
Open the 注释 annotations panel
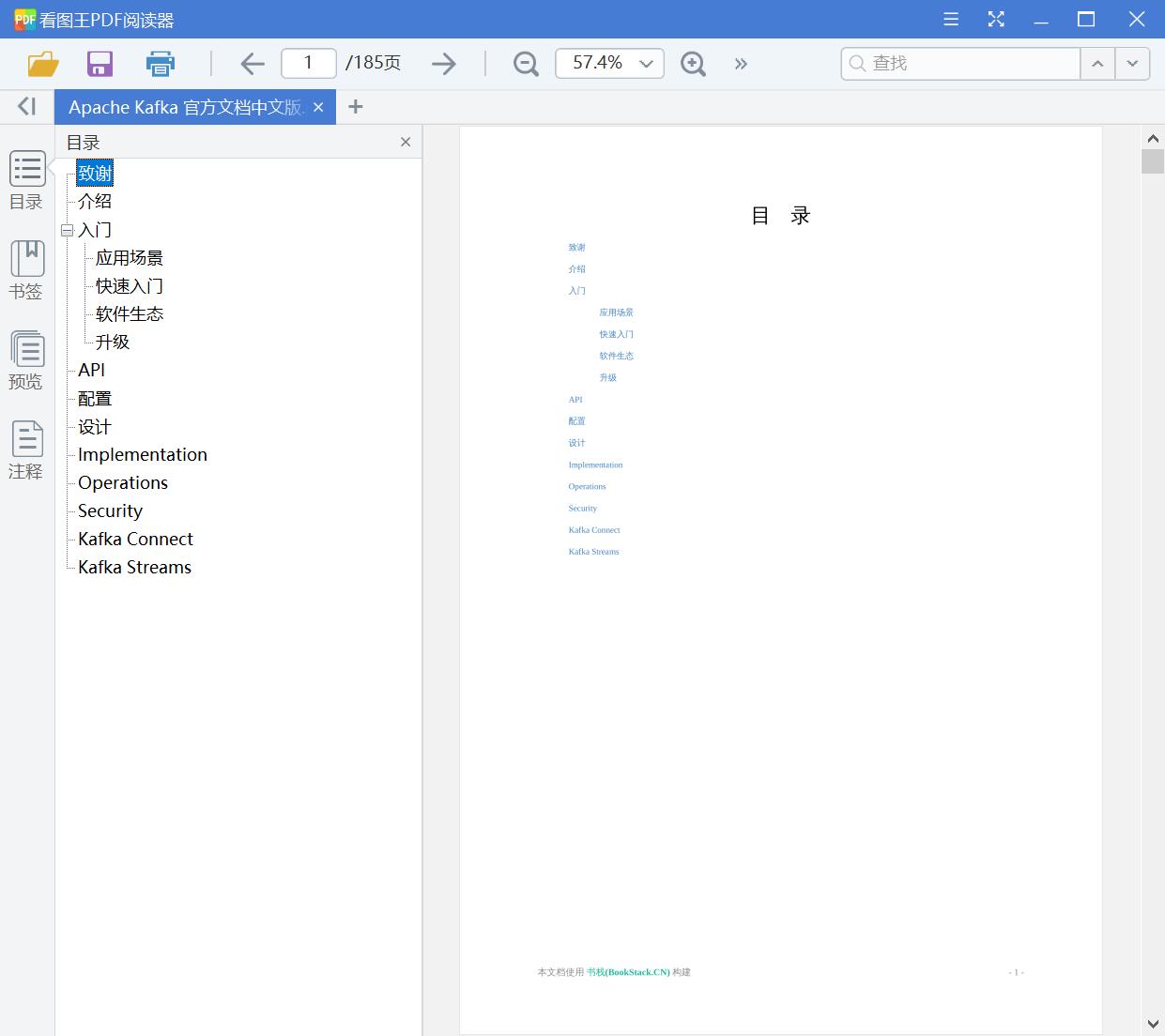pyautogui.click(x=27, y=450)
